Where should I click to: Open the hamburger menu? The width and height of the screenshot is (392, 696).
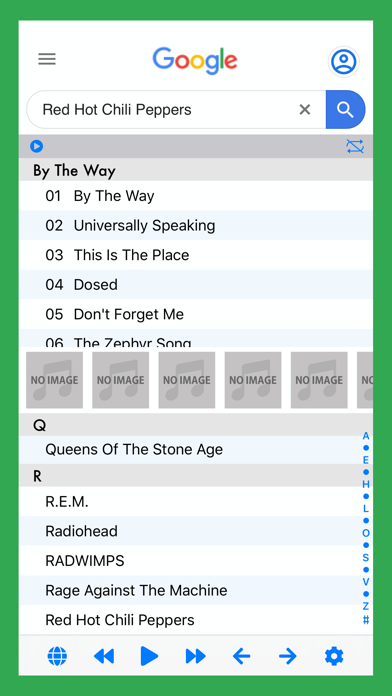pyautogui.click(x=47, y=59)
